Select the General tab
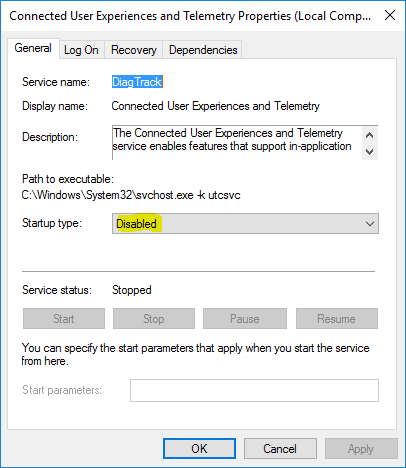This screenshot has height=468, width=406. [x=33, y=49]
